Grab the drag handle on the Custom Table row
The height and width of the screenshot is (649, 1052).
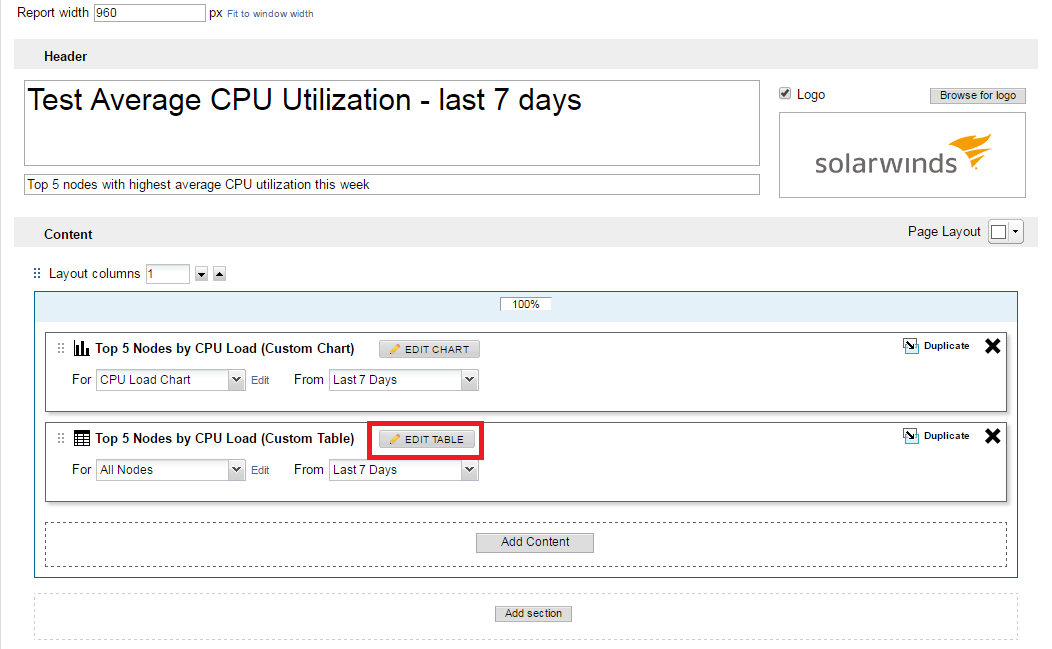(61, 438)
